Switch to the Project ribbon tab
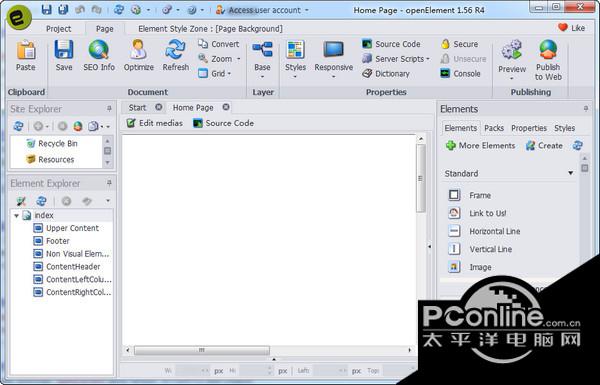Image resolution: width=600 pixels, height=385 pixels. 59,29
